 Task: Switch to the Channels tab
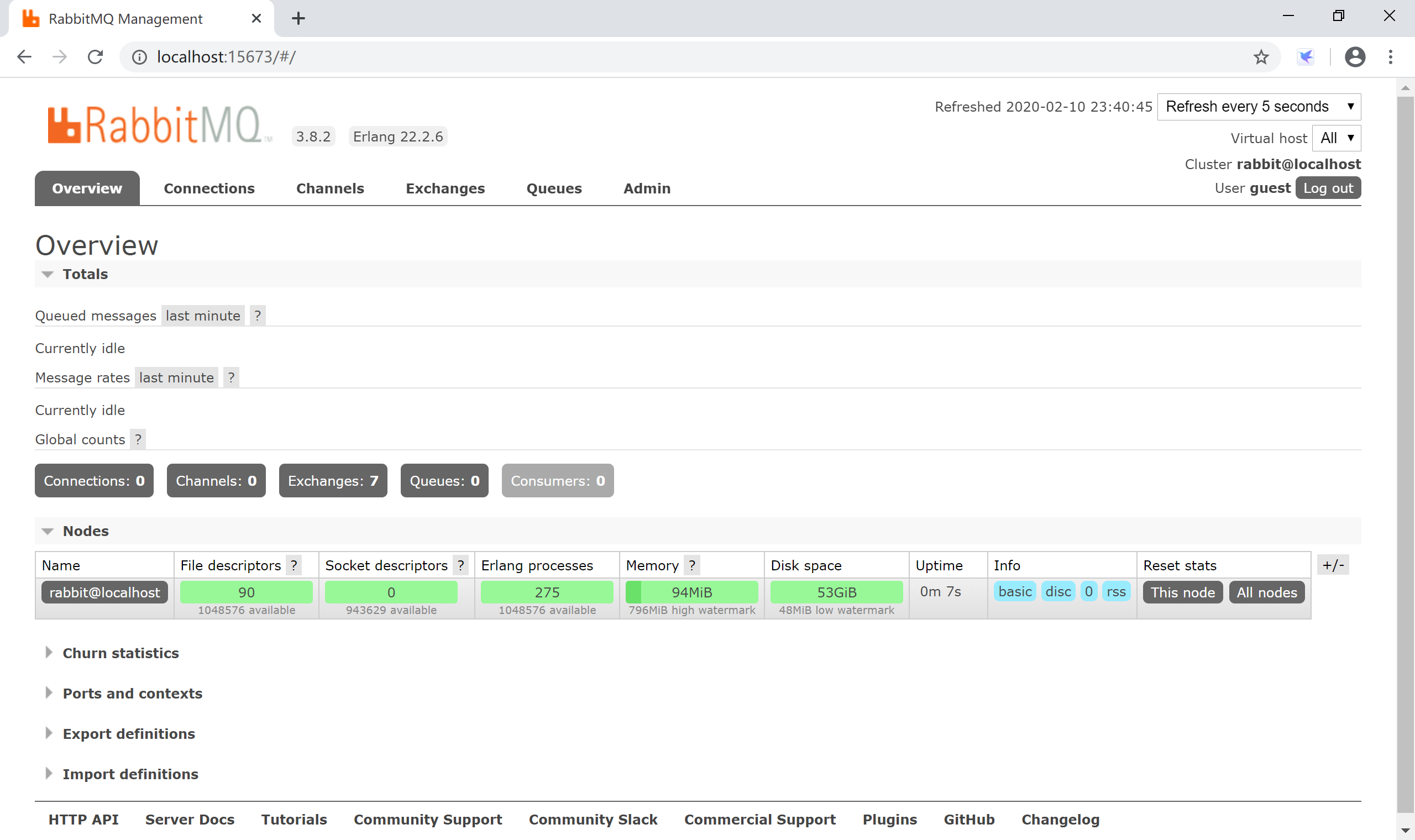pos(330,188)
